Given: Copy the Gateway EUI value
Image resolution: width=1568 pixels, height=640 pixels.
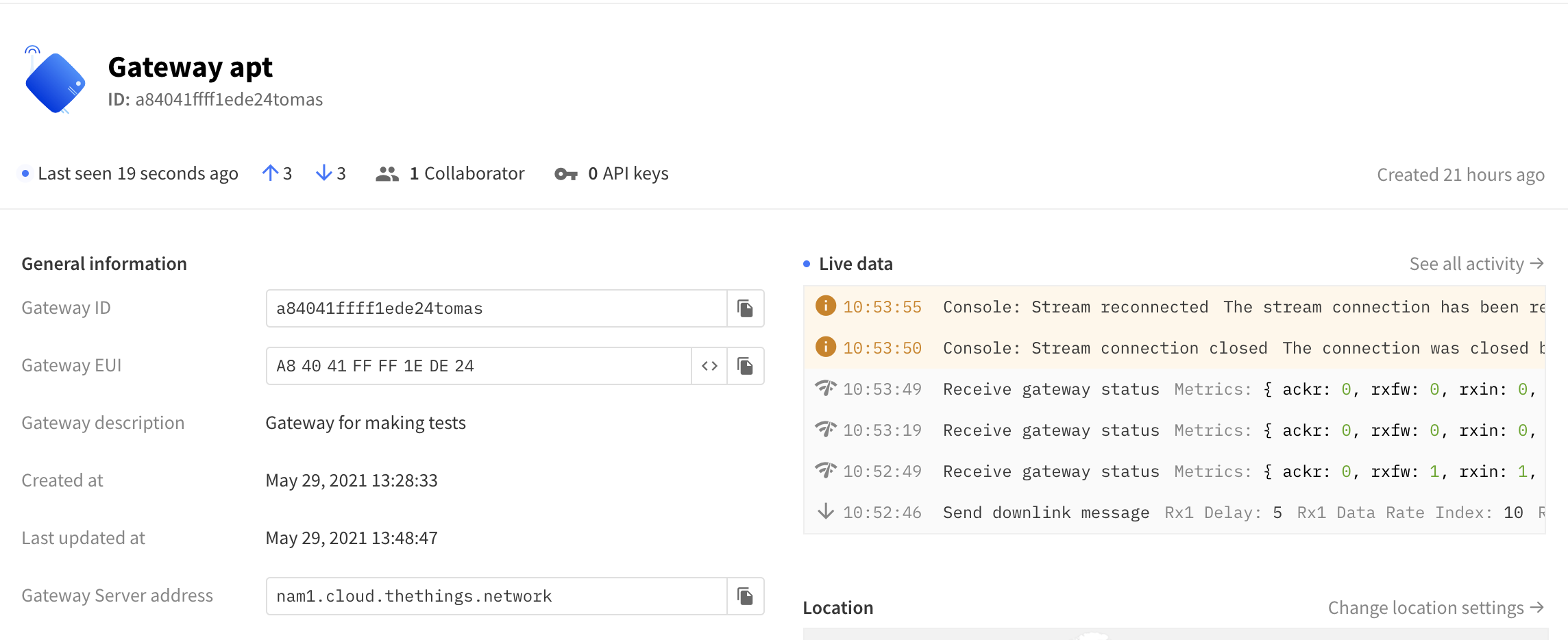Looking at the screenshot, I should [745, 366].
